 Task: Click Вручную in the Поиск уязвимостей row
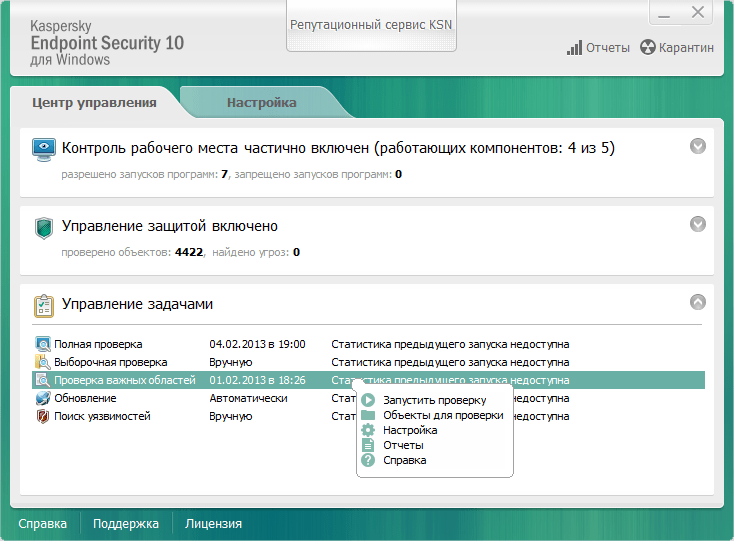tap(231, 416)
